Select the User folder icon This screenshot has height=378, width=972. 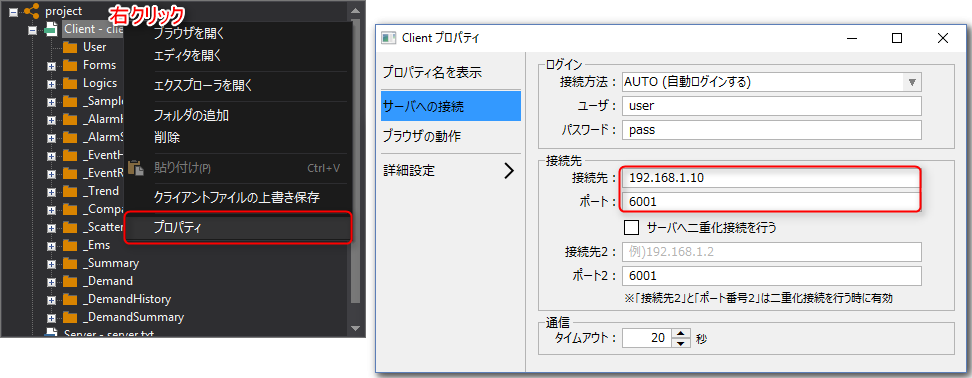(70, 47)
